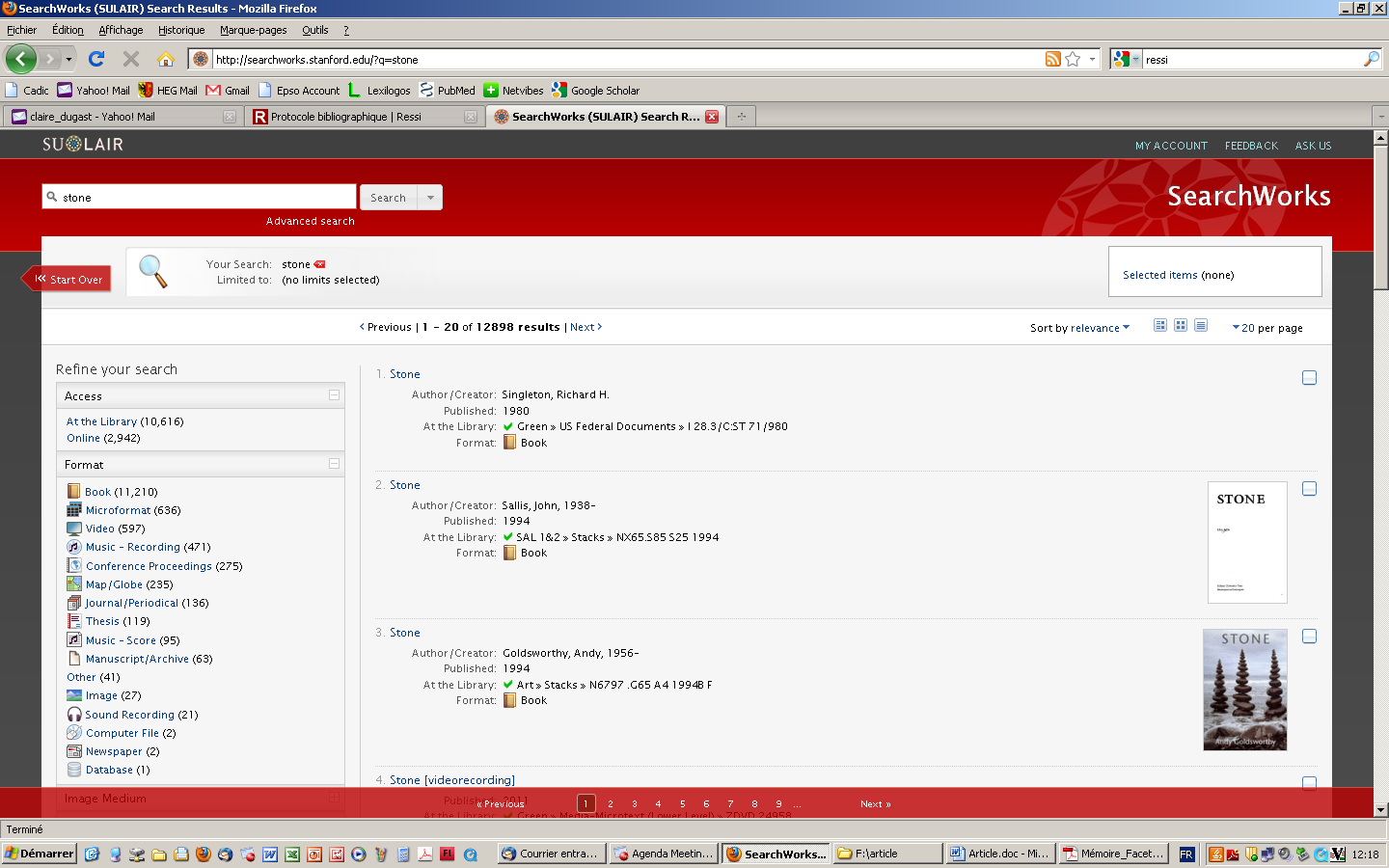Click the Video facet icon
Screen dimensions: 1389x868
(x=74, y=529)
